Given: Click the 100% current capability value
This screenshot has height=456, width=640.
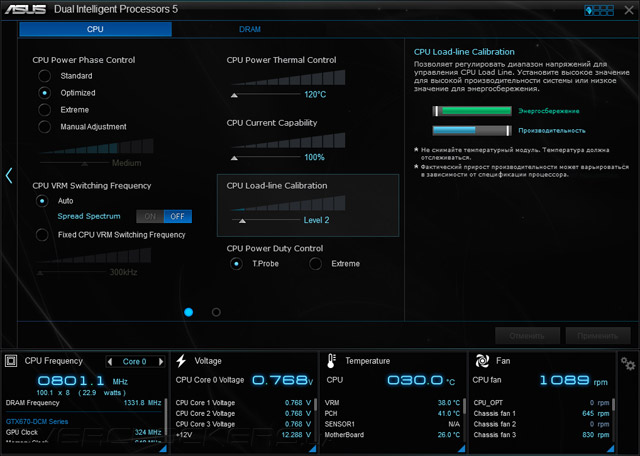Looking at the screenshot, I should pyautogui.click(x=314, y=158).
